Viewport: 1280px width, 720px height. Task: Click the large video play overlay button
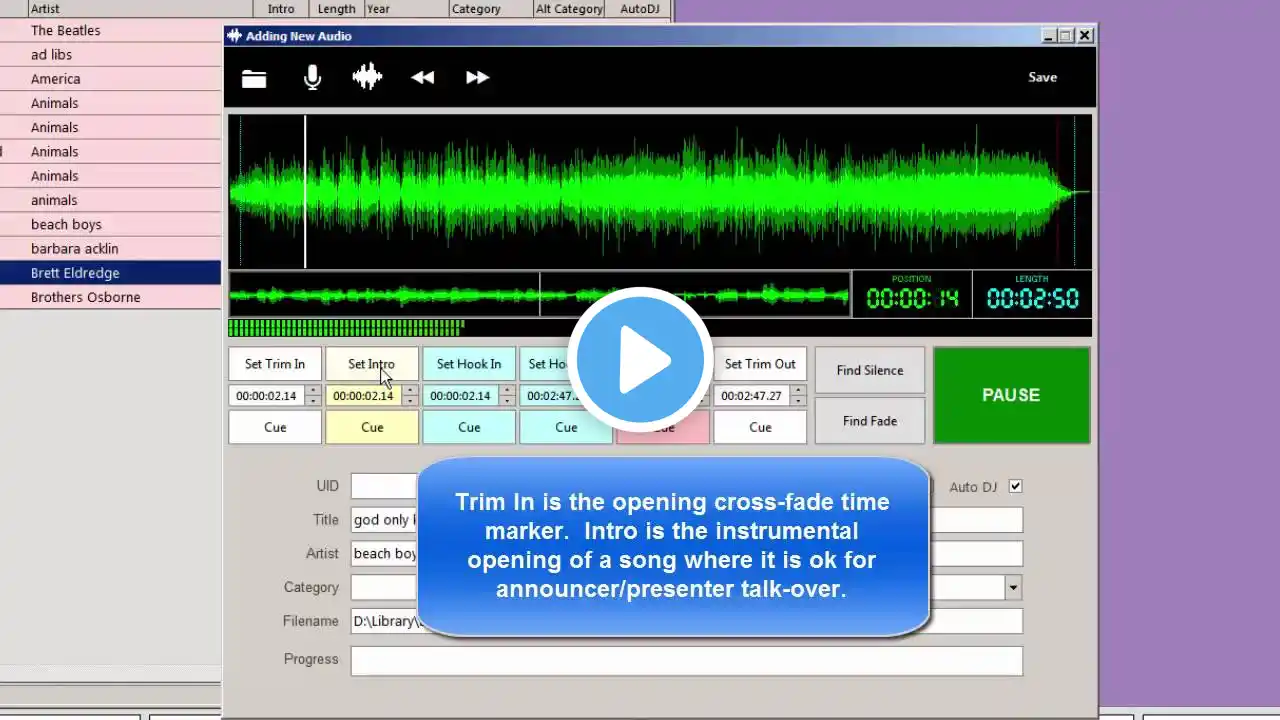[x=640, y=360]
